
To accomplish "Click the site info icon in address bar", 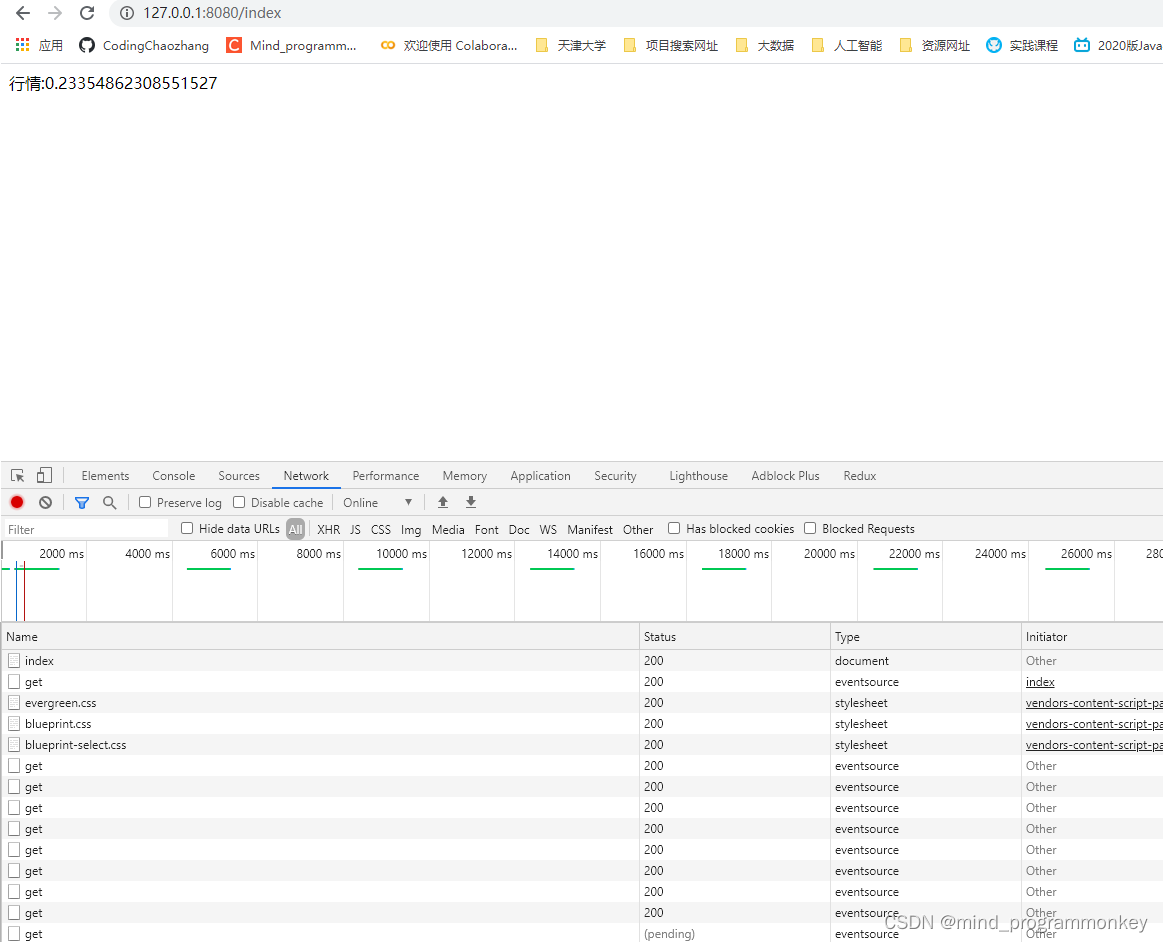I will [x=127, y=13].
